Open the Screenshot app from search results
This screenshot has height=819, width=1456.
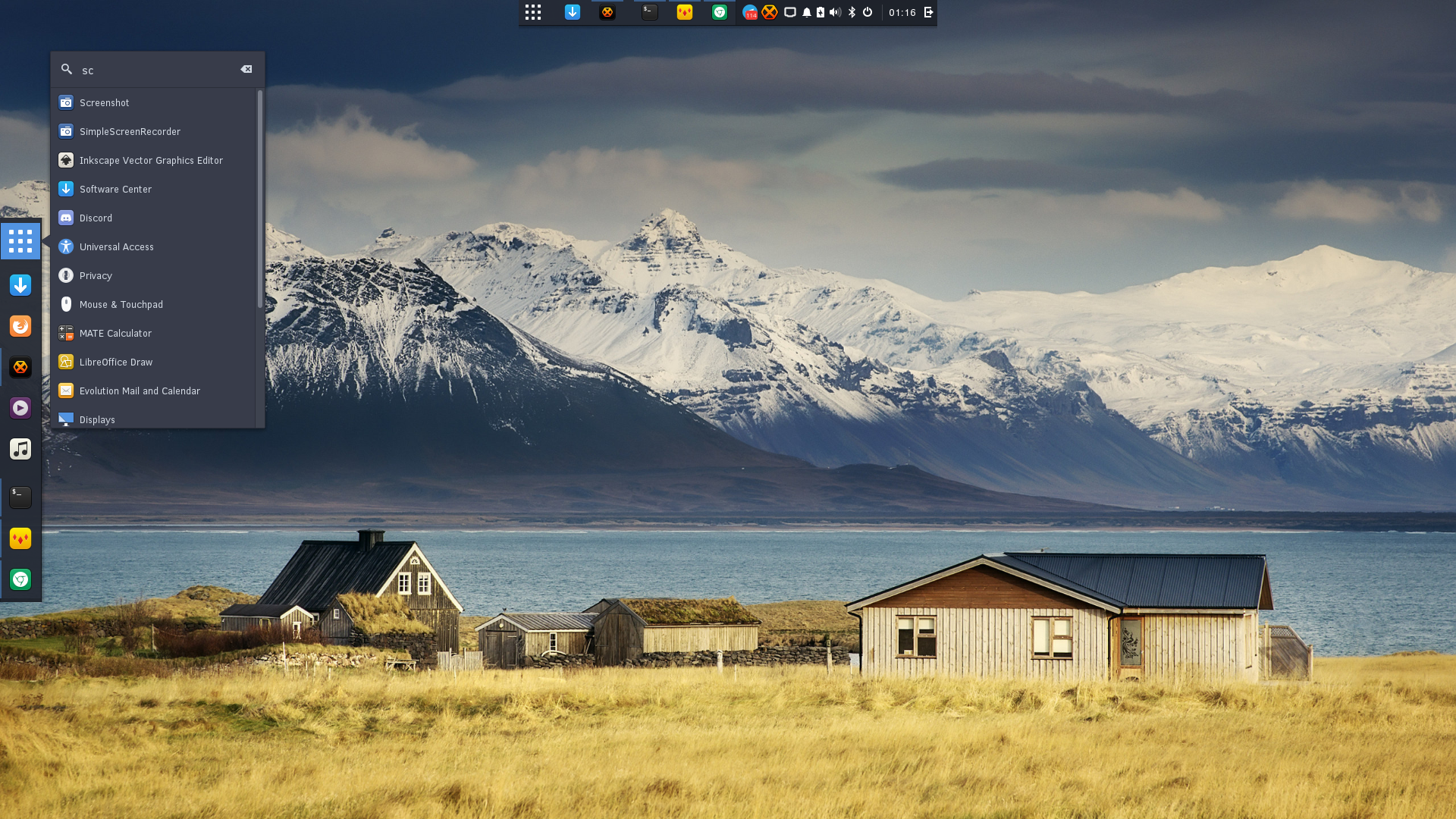(x=153, y=102)
